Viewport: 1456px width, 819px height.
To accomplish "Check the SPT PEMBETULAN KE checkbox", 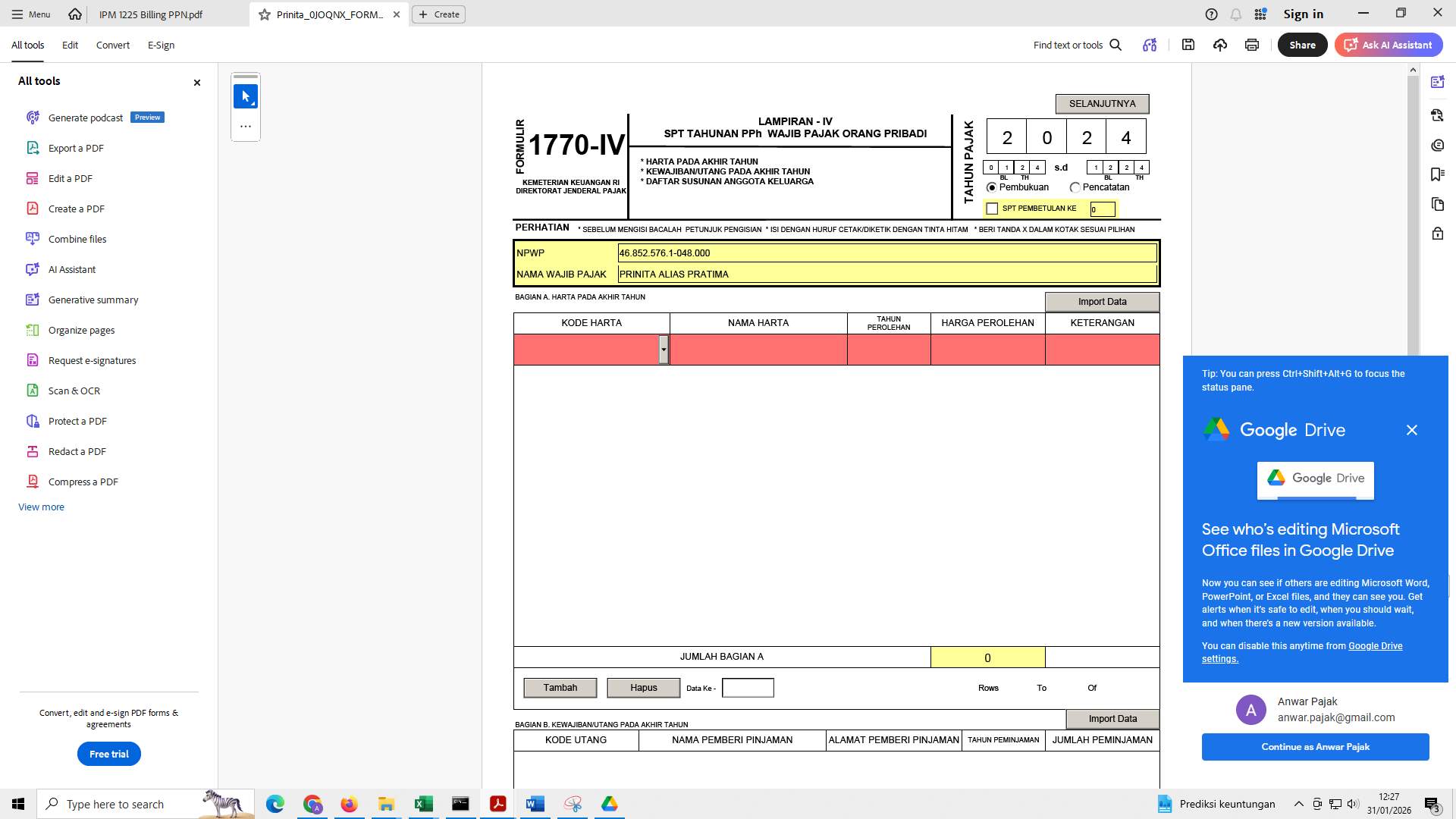I will 992,208.
